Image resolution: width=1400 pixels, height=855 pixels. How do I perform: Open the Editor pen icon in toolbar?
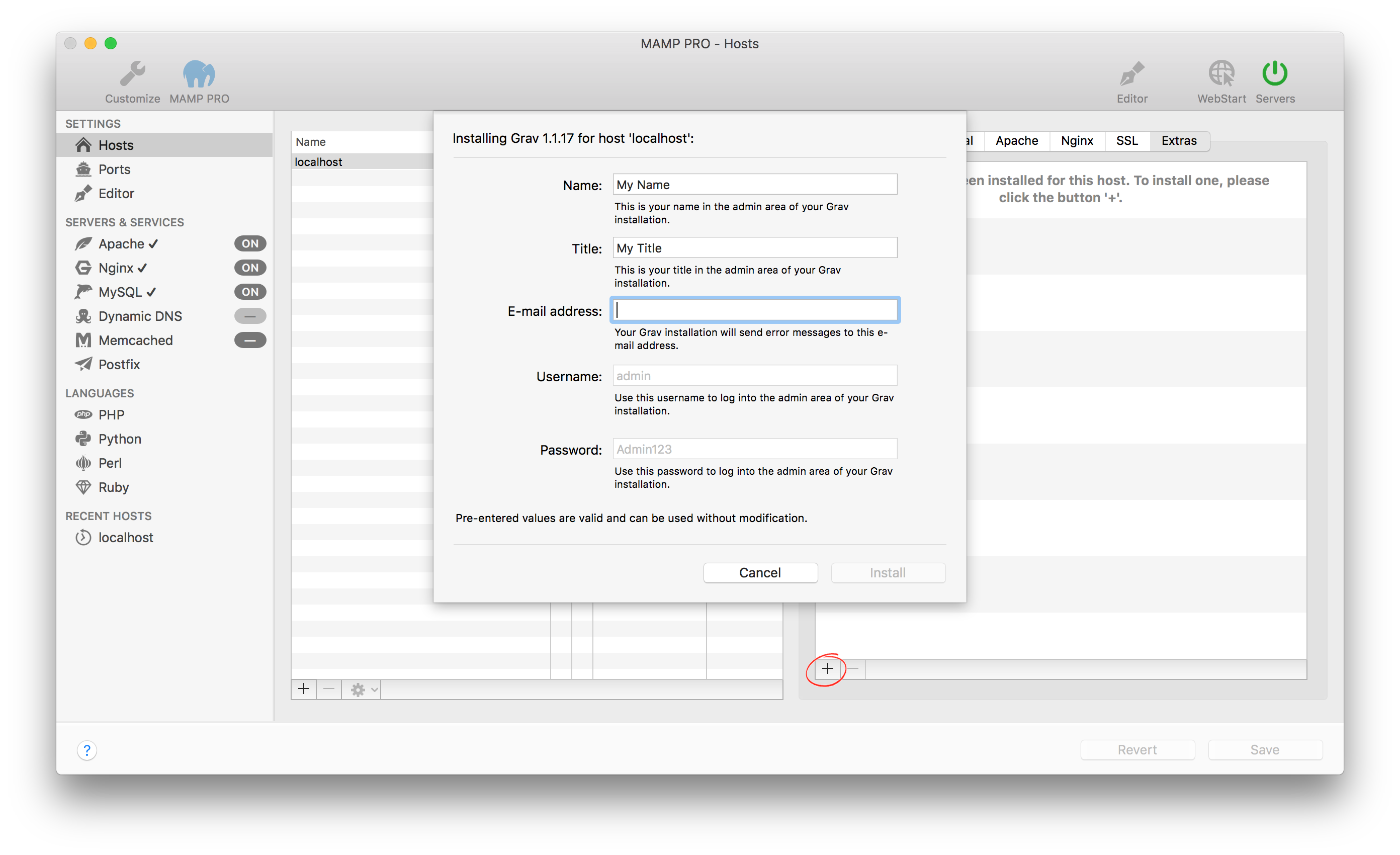point(1131,74)
